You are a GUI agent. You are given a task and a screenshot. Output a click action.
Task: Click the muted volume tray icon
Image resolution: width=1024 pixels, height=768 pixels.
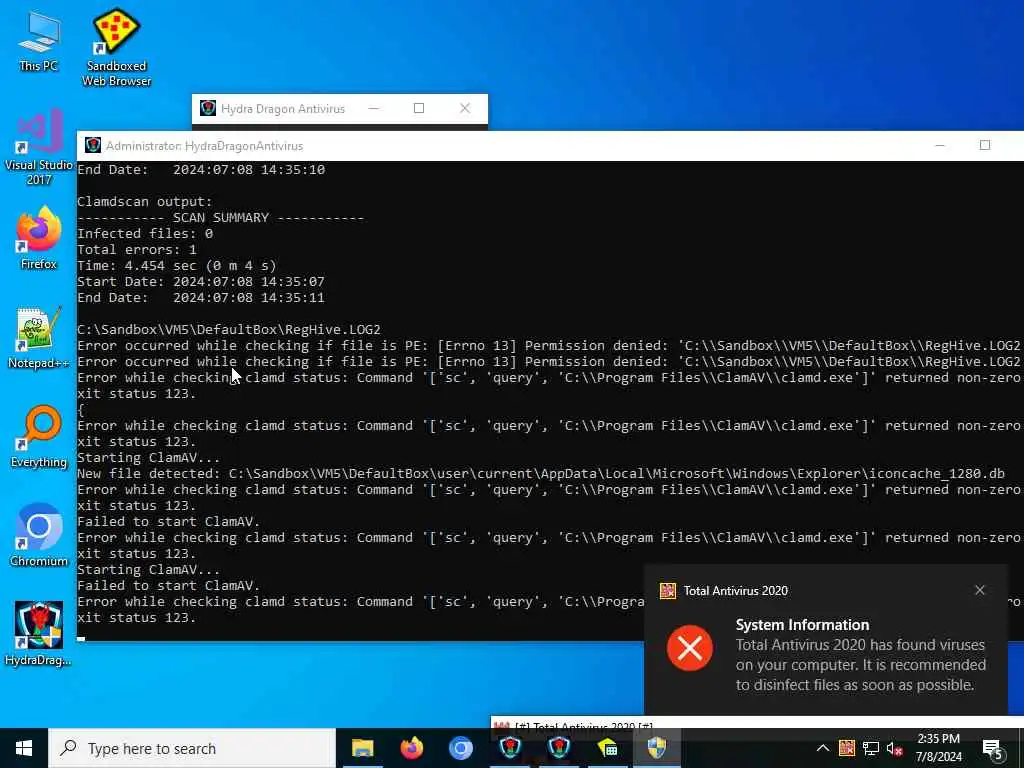(x=894, y=748)
